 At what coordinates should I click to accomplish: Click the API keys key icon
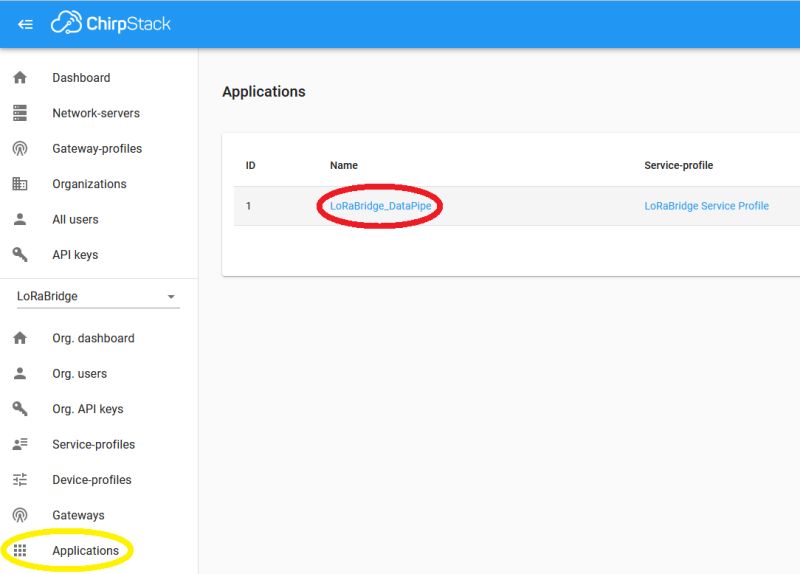point(20,255)
